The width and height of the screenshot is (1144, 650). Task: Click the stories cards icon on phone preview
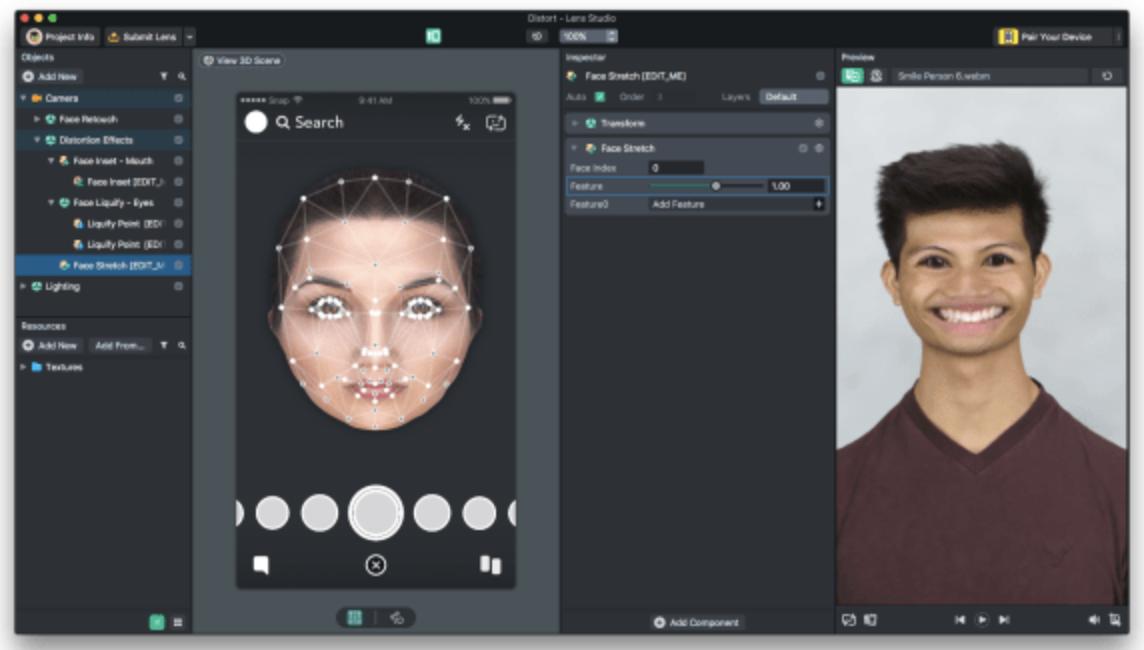pyautogui.click(x=490, y=565)
